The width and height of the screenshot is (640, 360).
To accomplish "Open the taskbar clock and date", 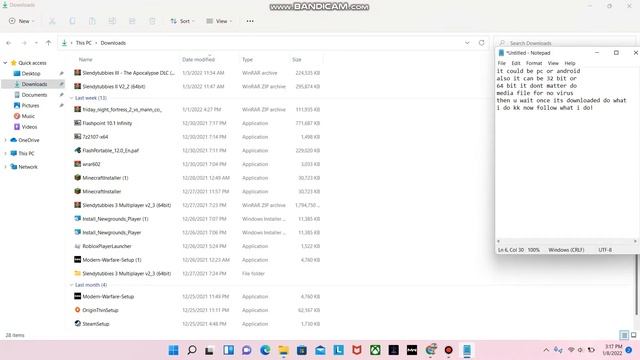I will click(613, 350).
